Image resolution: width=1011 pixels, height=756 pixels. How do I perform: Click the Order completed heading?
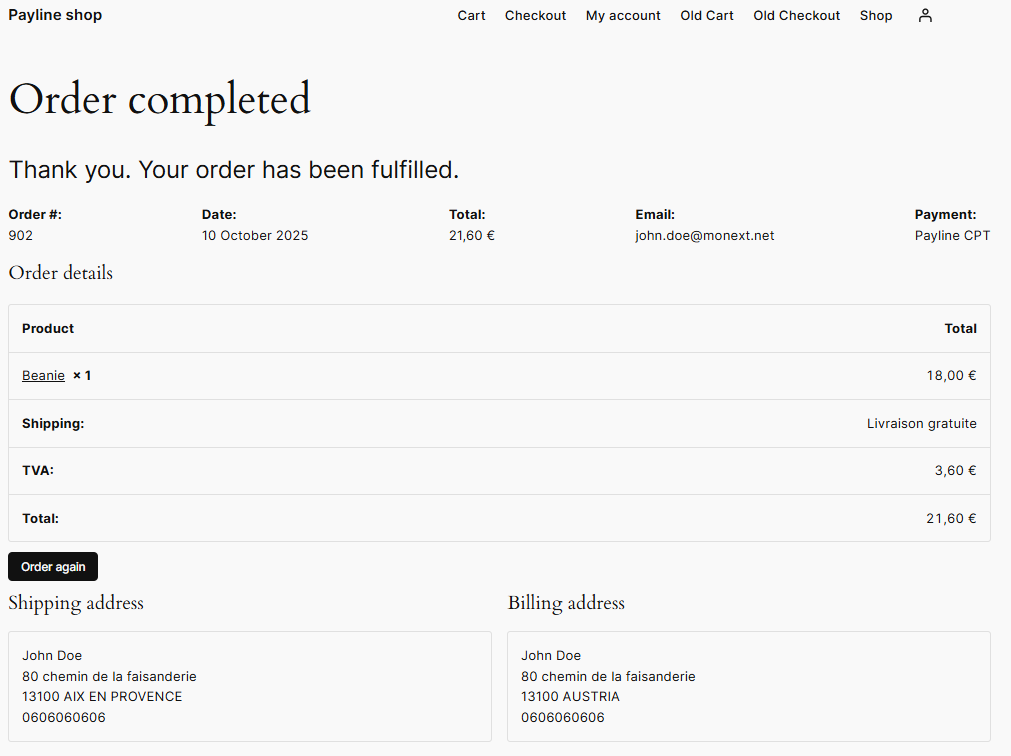pyautogui.click(x=159, y=99)
